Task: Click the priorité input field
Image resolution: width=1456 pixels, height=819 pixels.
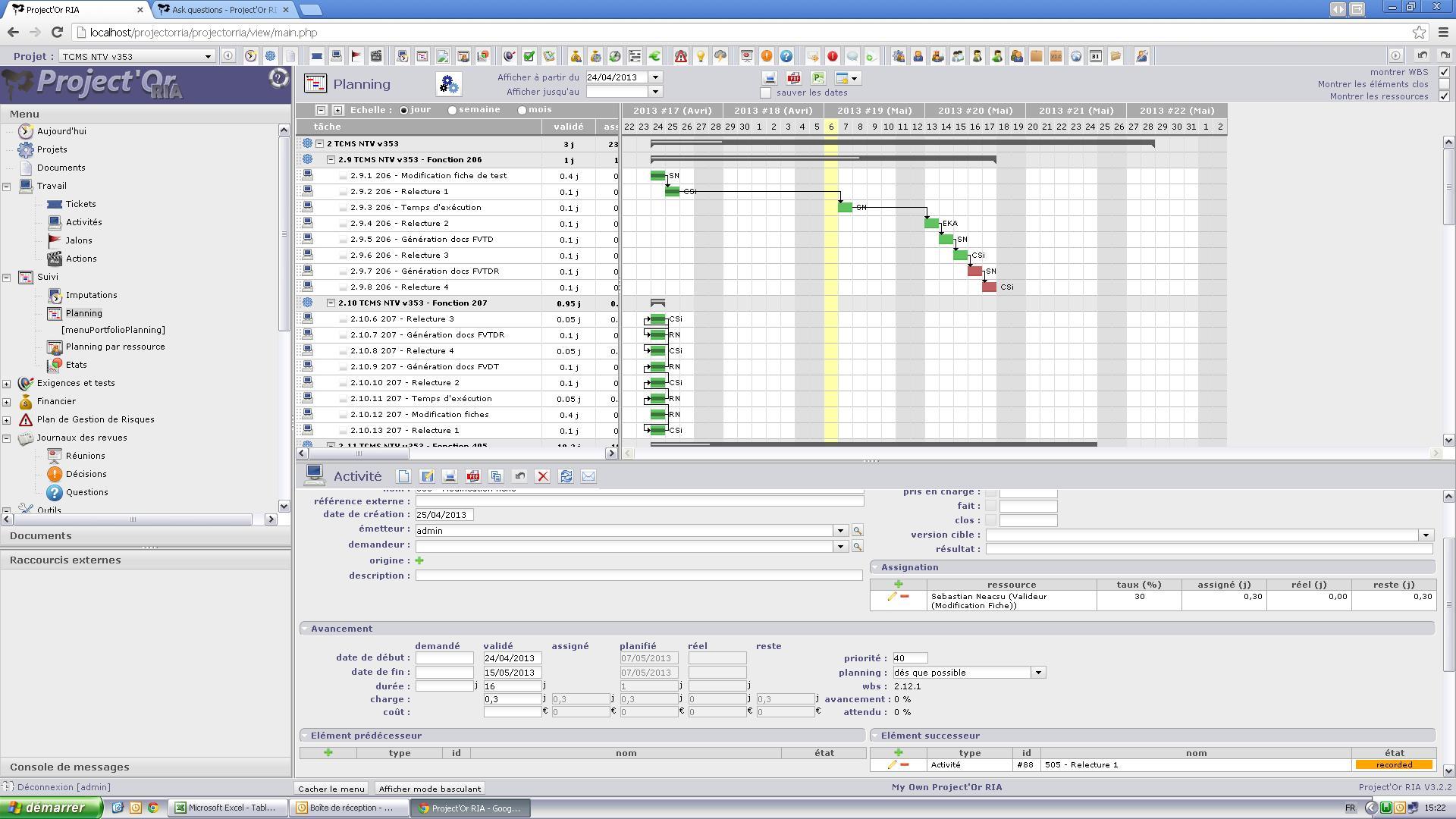Action: (910, 658)
